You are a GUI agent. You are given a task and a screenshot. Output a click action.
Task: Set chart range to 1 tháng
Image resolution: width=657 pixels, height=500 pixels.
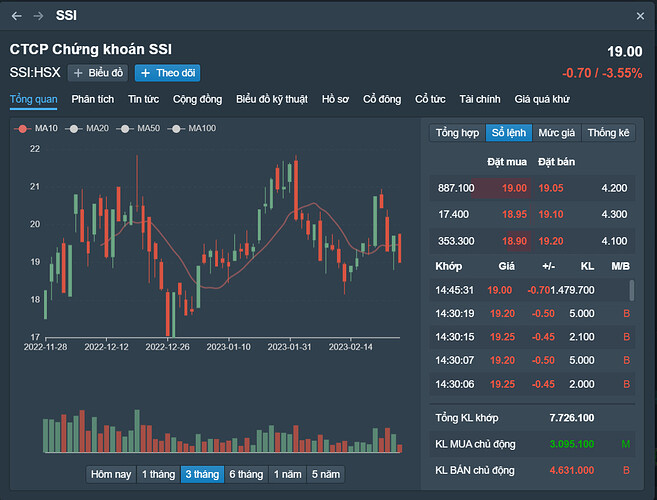[x=158, y=474]
